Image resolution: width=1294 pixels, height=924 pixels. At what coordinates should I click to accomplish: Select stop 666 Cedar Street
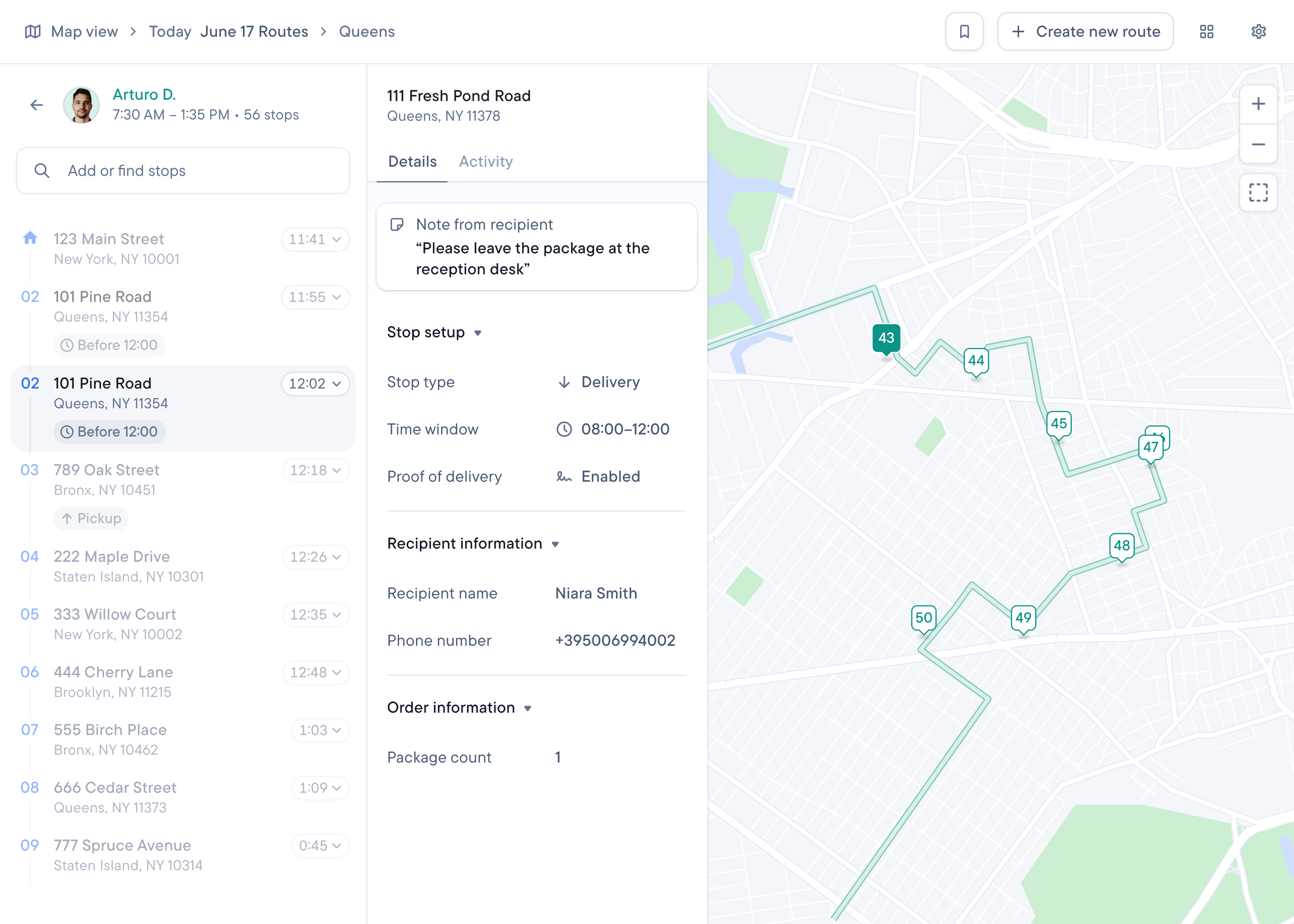(183, 797)
